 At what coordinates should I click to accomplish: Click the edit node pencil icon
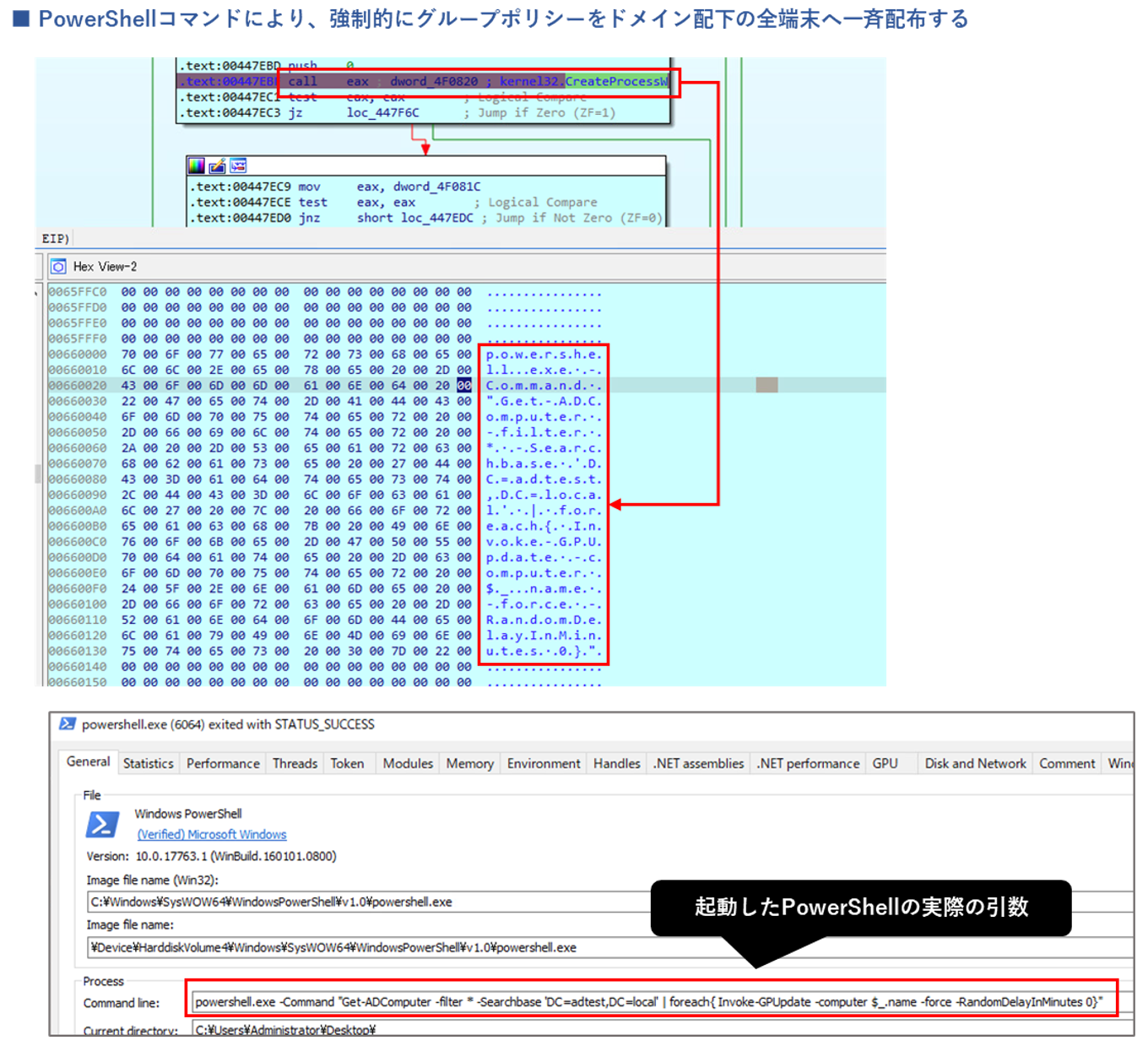217,165
